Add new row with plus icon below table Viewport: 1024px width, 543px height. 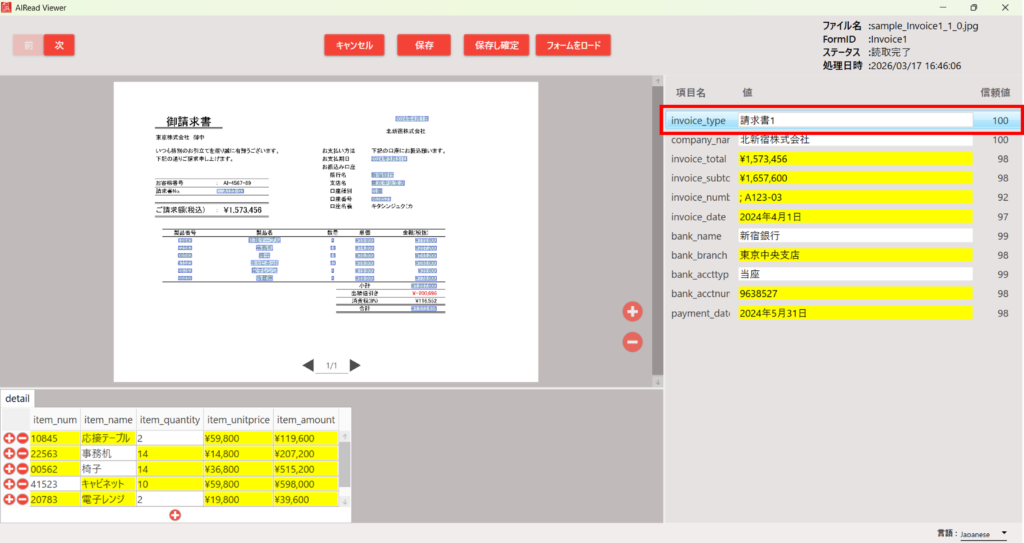click(x=175, y=515)
